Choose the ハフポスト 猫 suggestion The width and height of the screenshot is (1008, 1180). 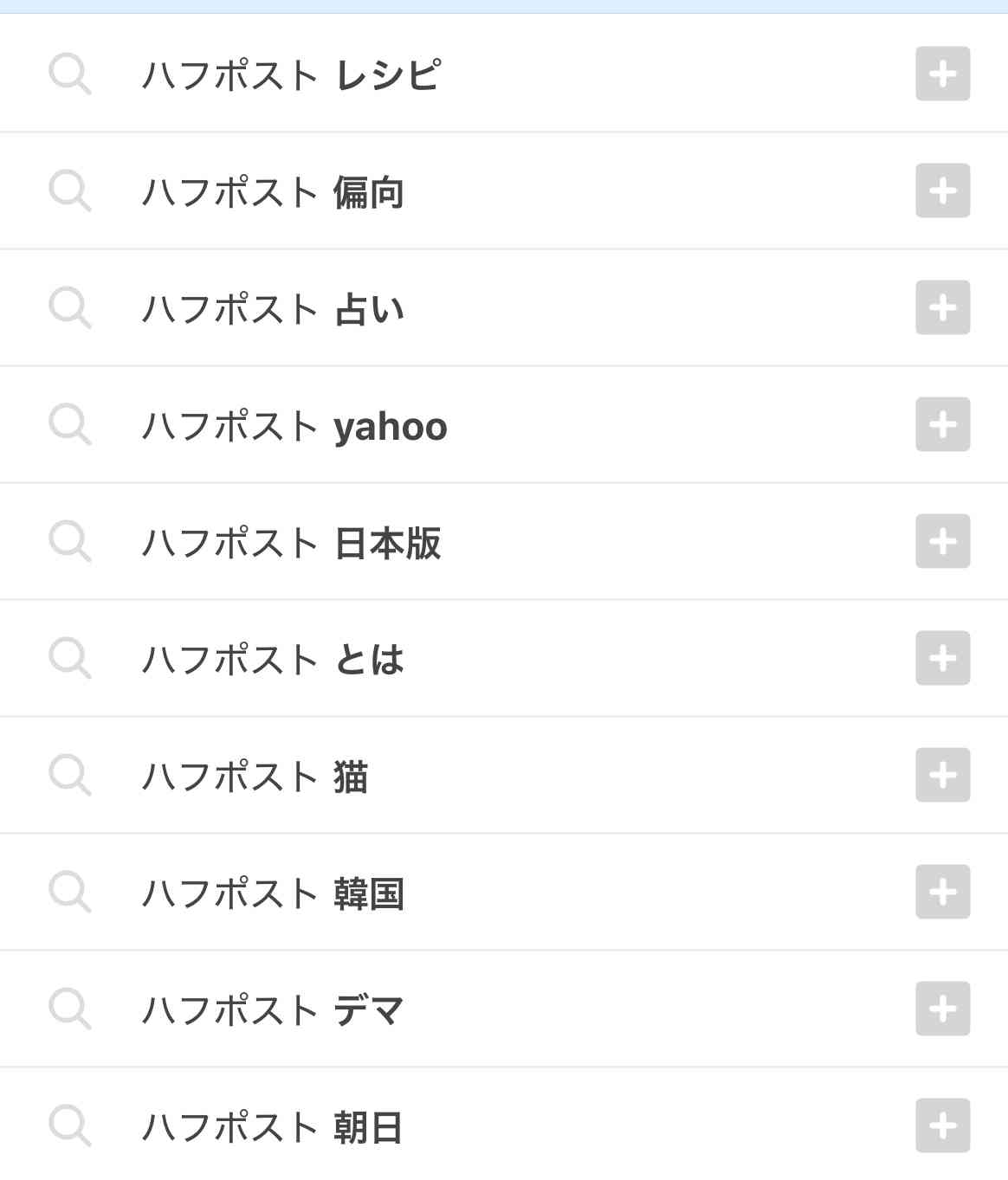(x=255, y=777)
